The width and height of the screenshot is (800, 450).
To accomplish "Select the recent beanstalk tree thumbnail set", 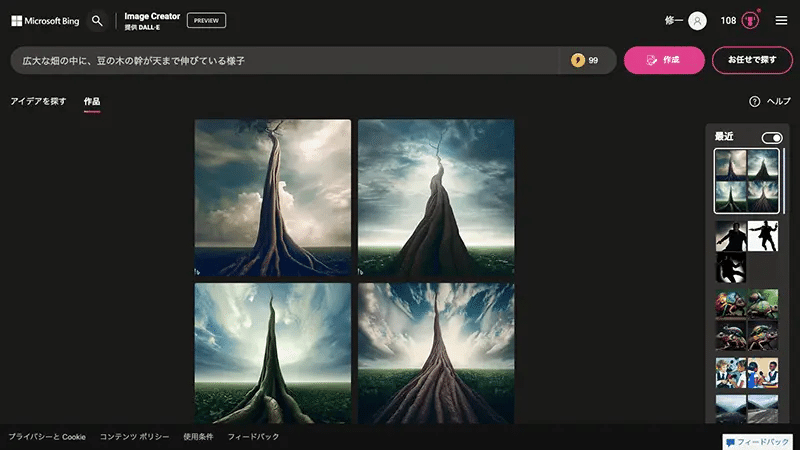I will (x=746, y=181).
